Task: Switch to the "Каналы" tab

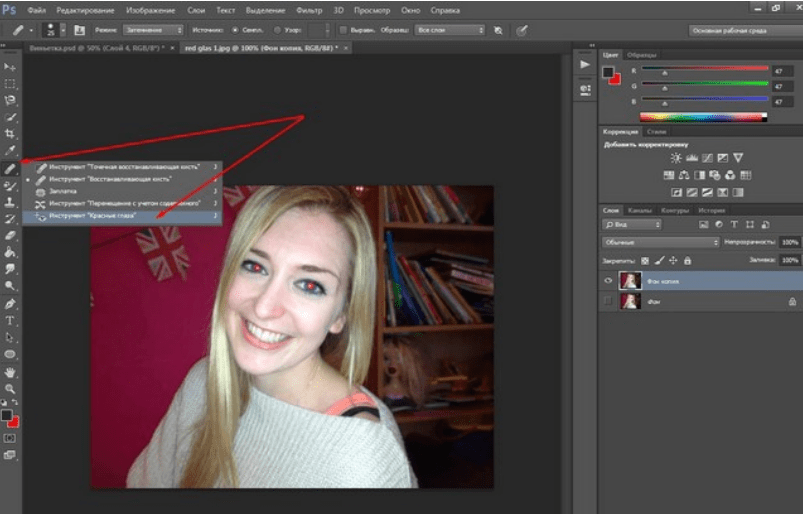Action: tap(639, 211)
